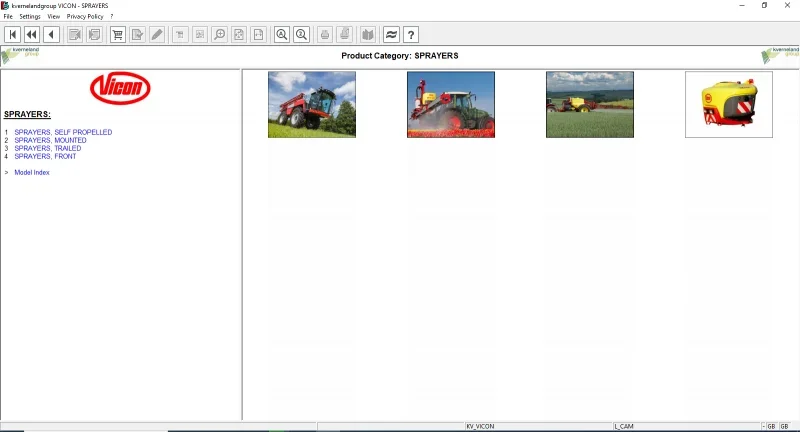Open SPRAYERS, FRONT link

pos(45,157)
